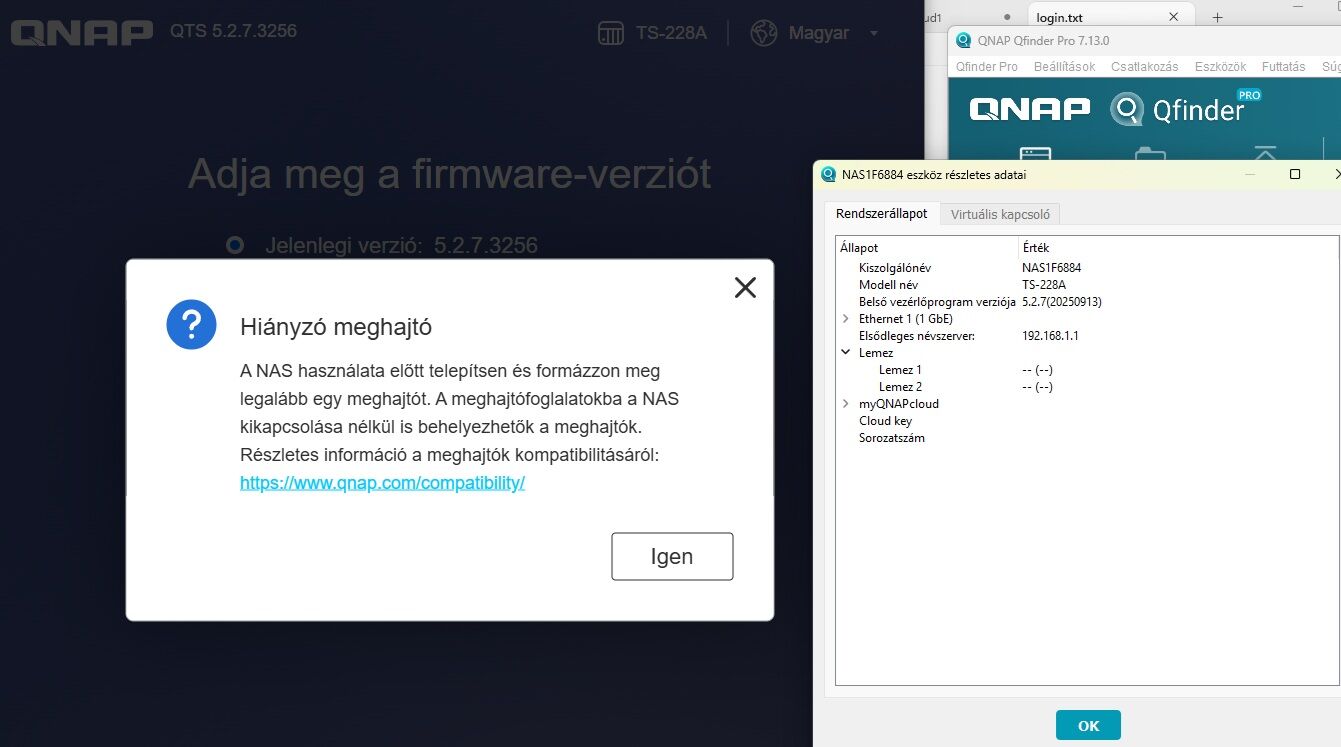Screen dimensions: 1341x747
Task: Click the 5.2.7(20250913) firmware value
Action: click(x=1062, y=302)
